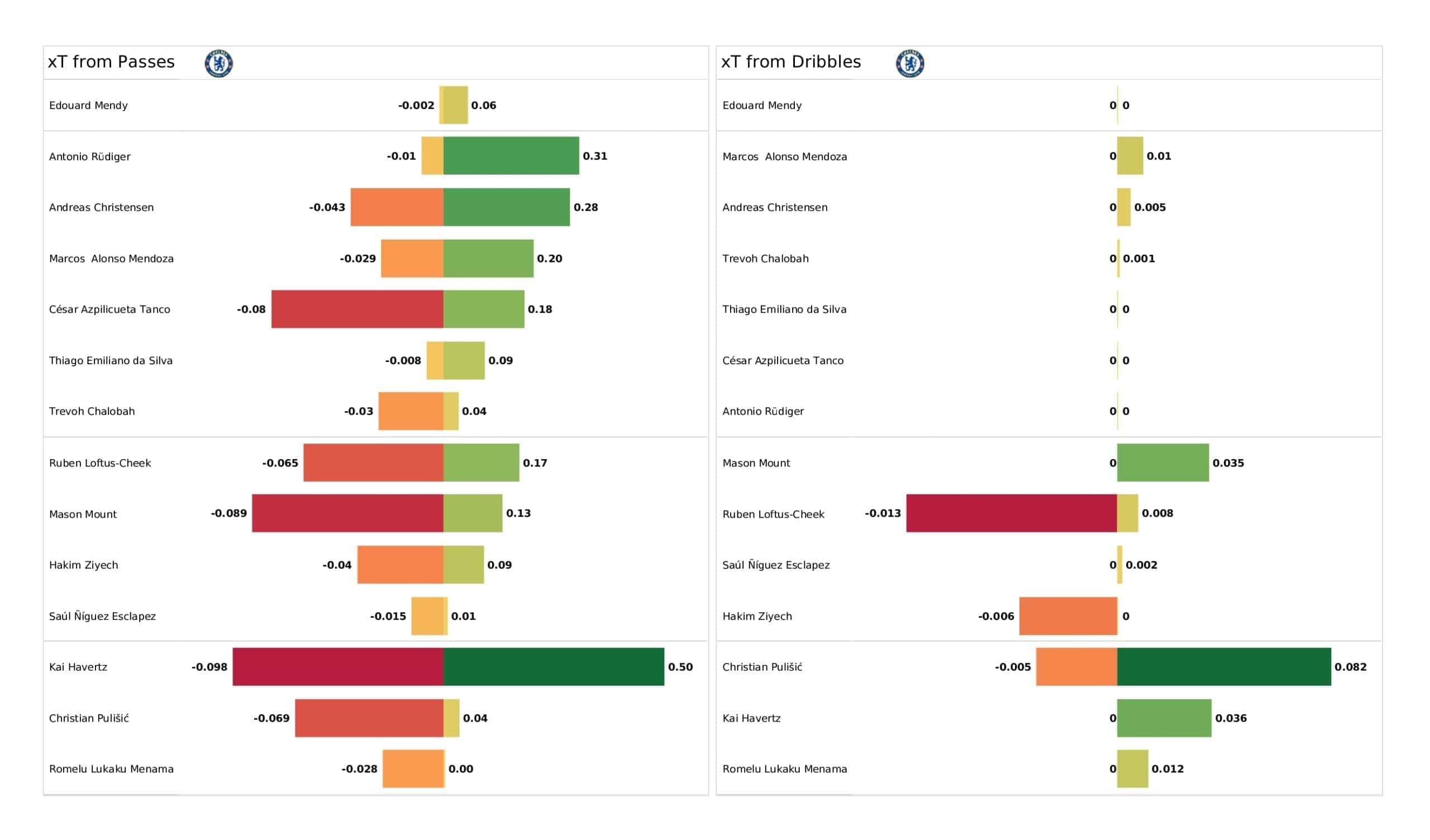Click the -0.089 value beside Mason Mount
The height and width of the screenshot is (840, 1430).
pos(228,513)
